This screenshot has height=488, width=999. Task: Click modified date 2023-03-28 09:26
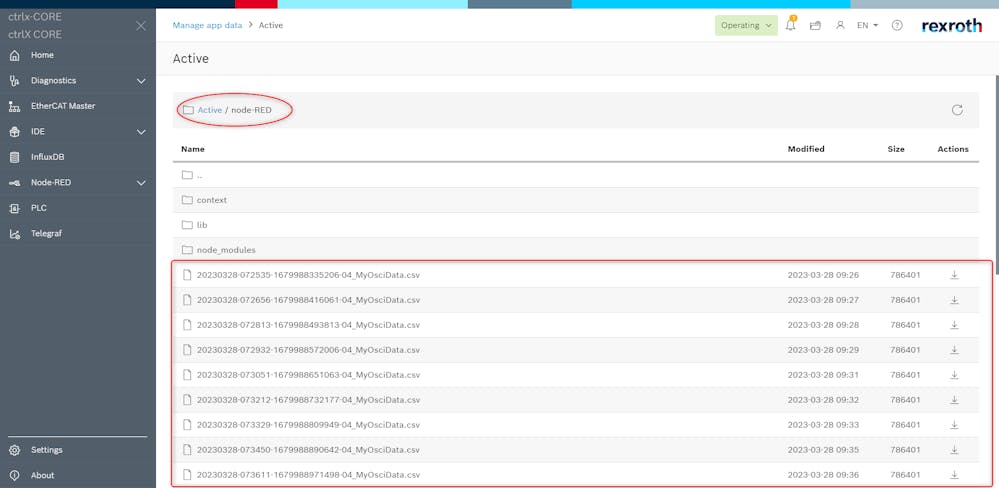(823, 275)
